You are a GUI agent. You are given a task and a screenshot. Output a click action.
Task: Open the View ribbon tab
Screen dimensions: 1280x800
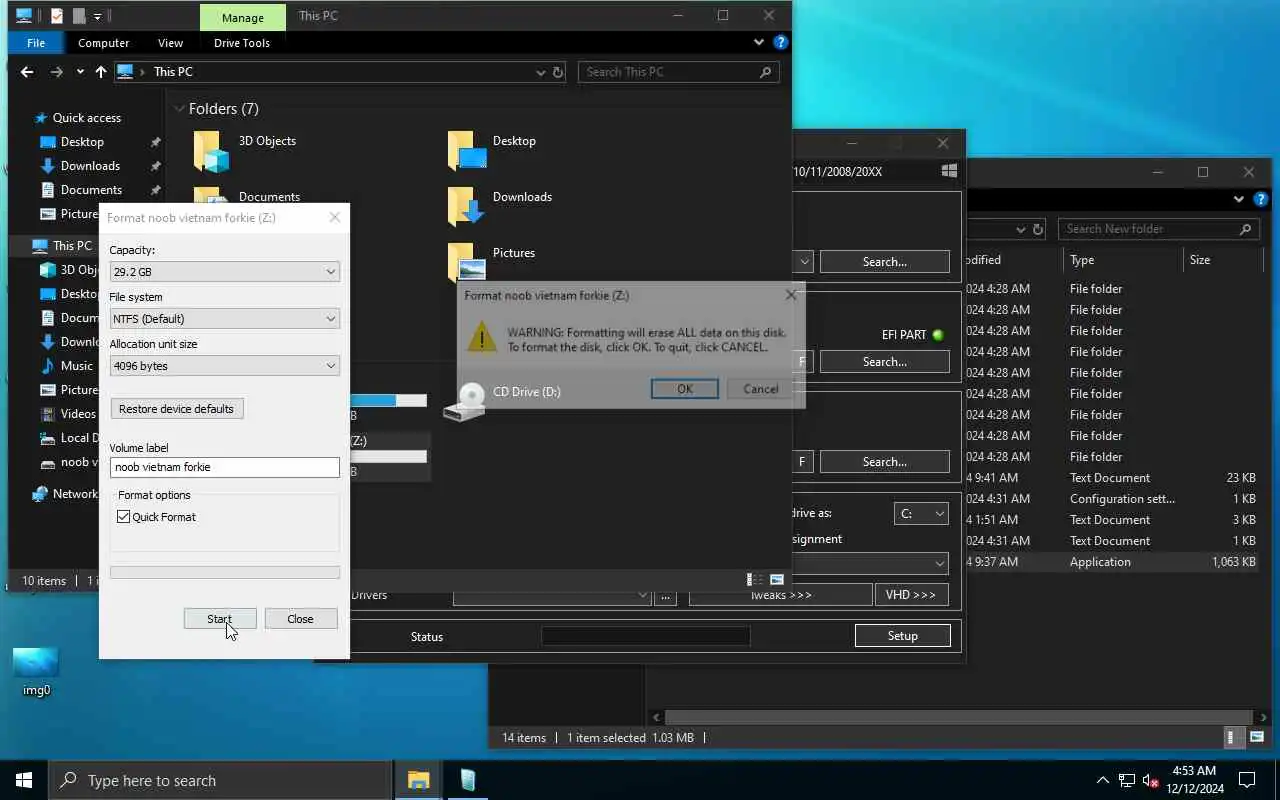tap(170, 43)
